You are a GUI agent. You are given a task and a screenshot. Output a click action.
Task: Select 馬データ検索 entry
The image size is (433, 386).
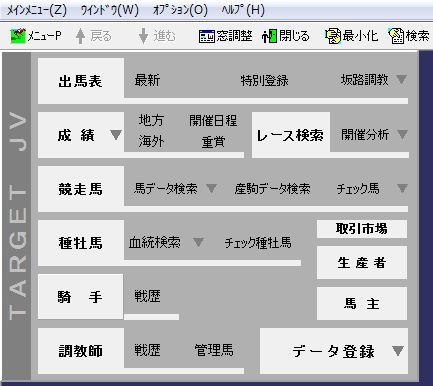166,189
